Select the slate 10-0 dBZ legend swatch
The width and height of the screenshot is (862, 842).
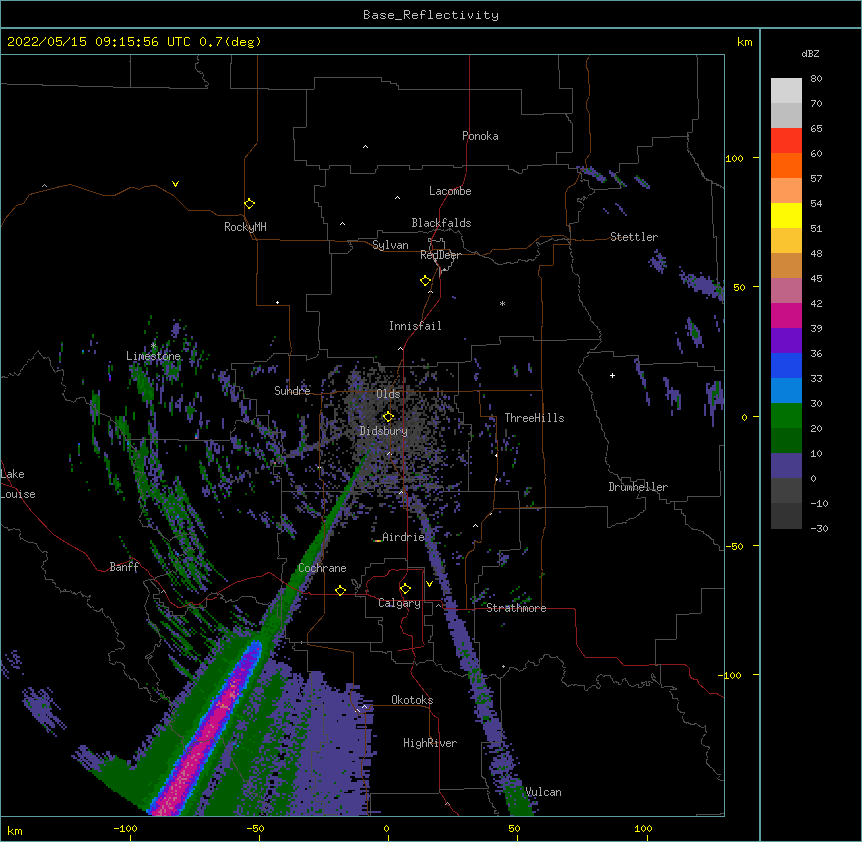(786, 466)
